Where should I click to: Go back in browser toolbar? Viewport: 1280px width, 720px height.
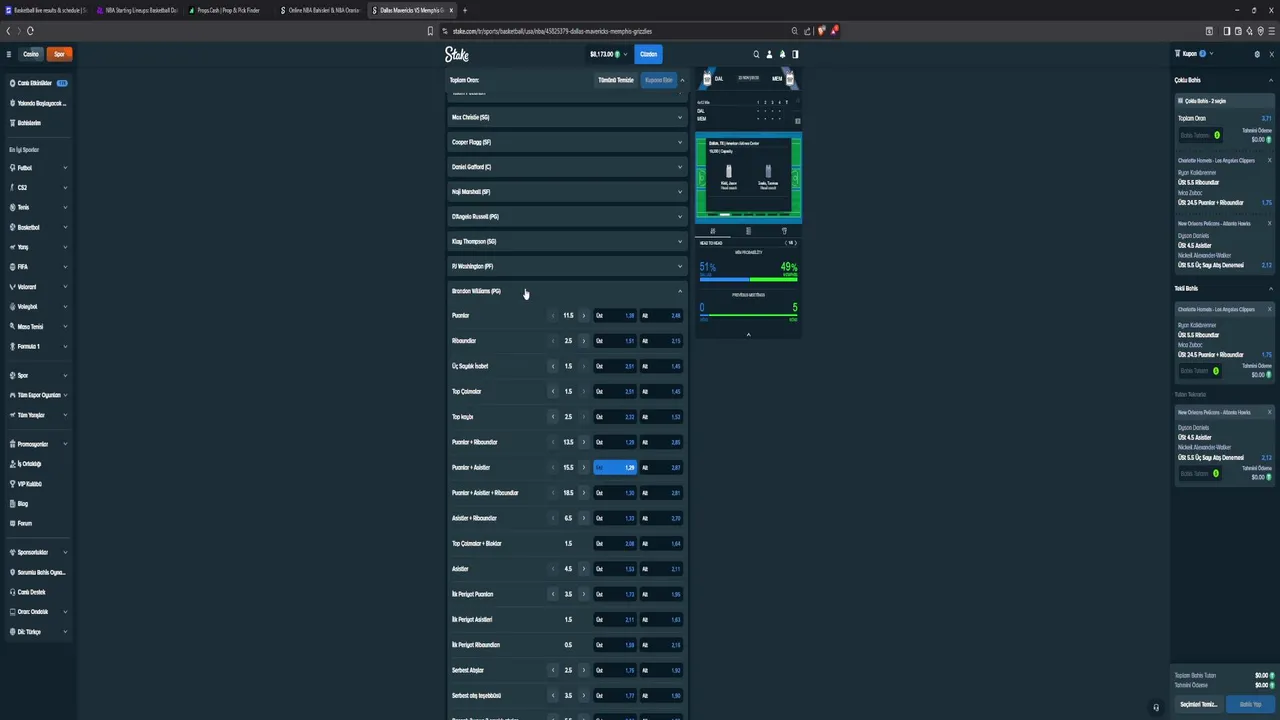8,31
